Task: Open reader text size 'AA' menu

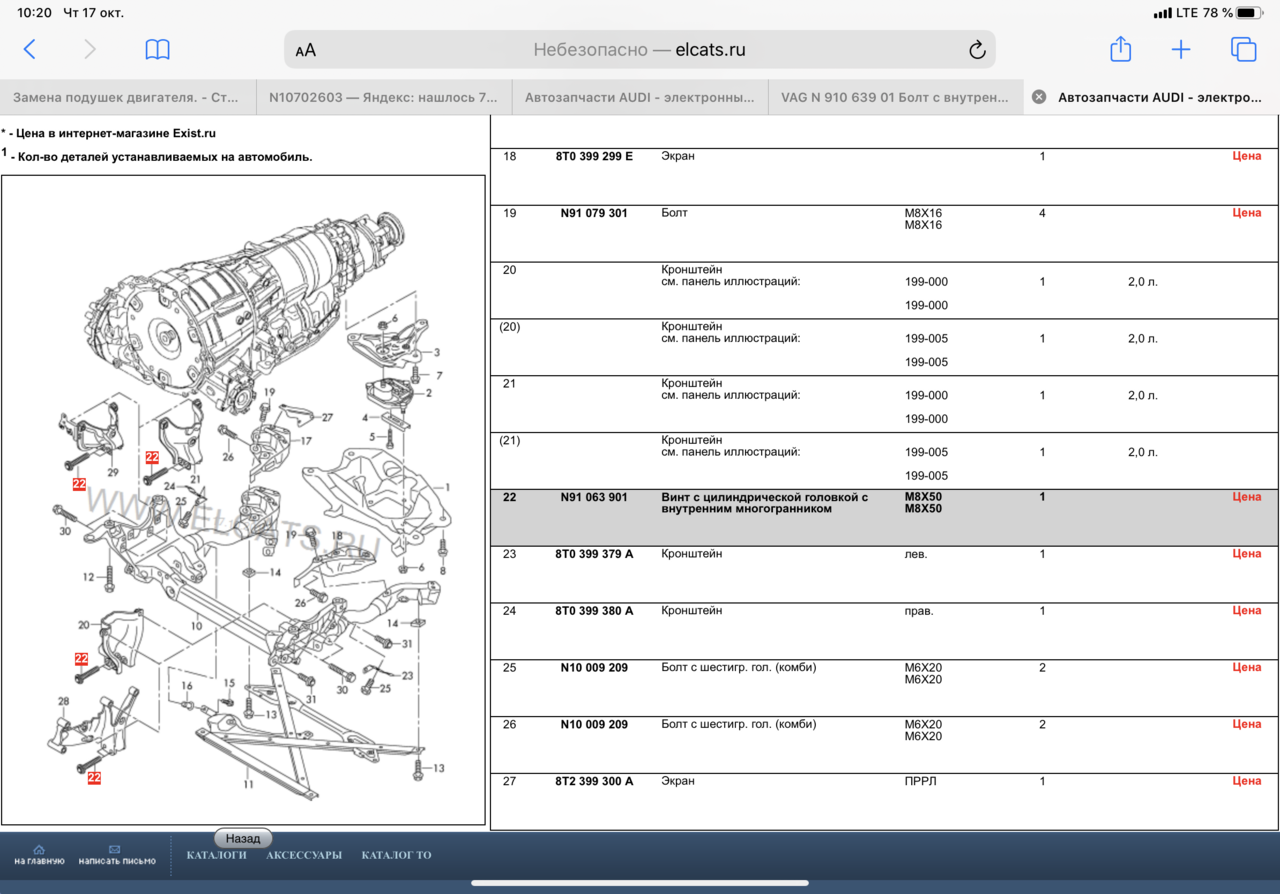Action: (306, 50)
